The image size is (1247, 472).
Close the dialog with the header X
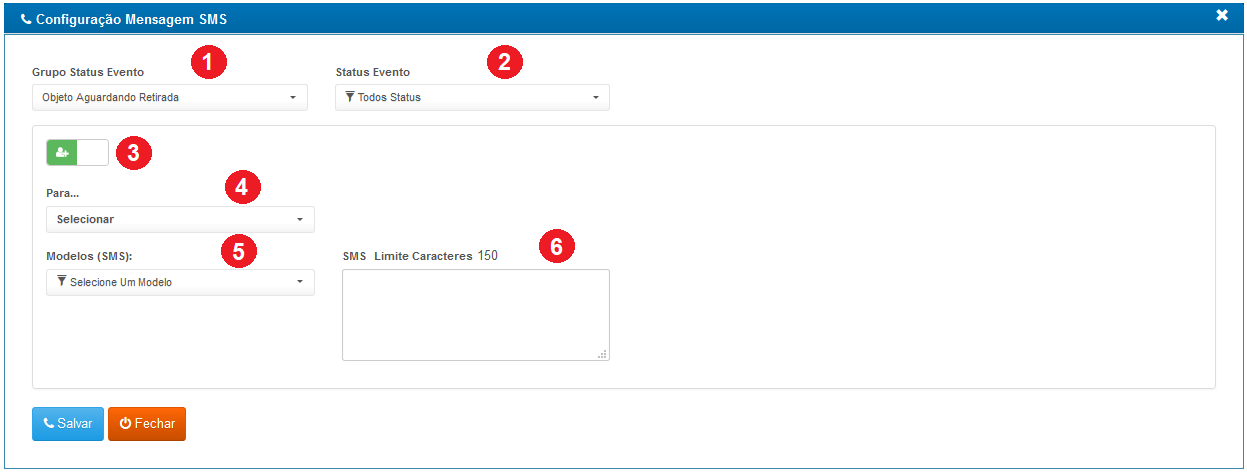1222,16
